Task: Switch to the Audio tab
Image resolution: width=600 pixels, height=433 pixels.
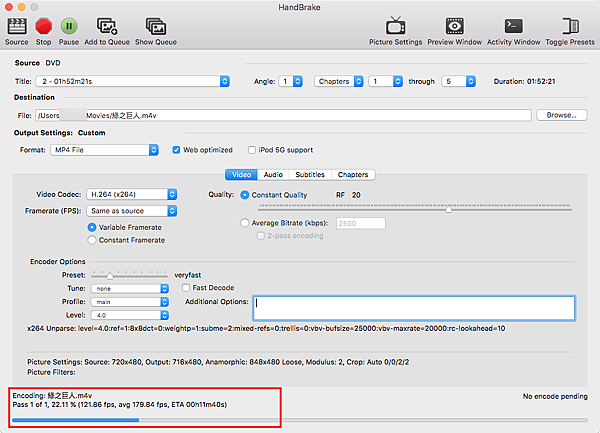Action: (x=273, y=174)
